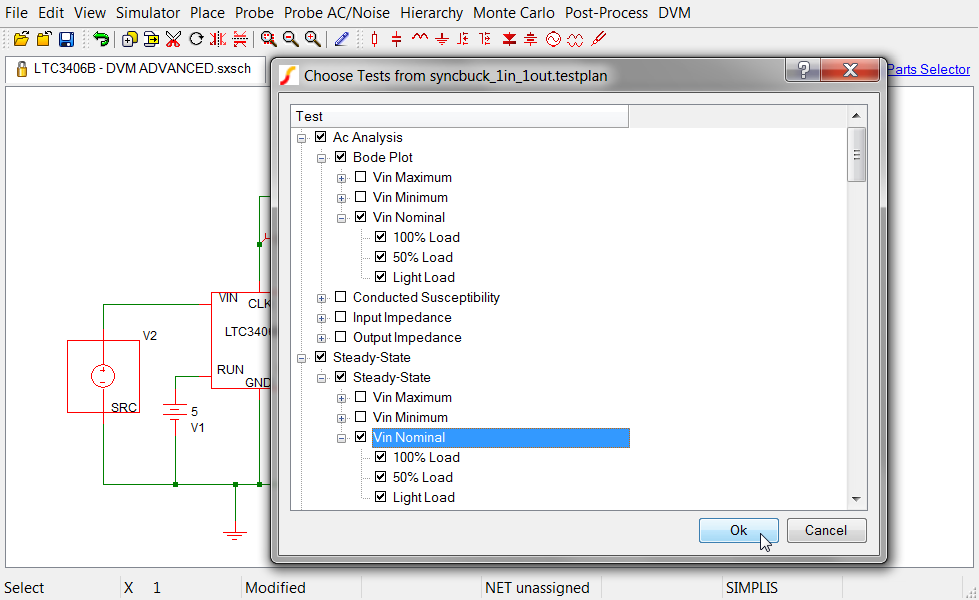The height and width of the screenshot is (600, 979).
Task: Click the green Undo arrow icon
Action: tap(101, 39)
